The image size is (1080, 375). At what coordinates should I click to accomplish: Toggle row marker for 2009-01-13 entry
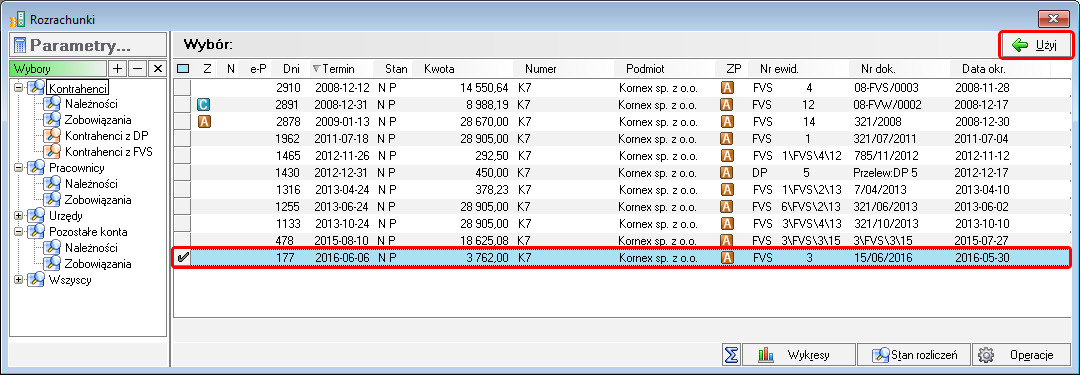pos(183,121)
